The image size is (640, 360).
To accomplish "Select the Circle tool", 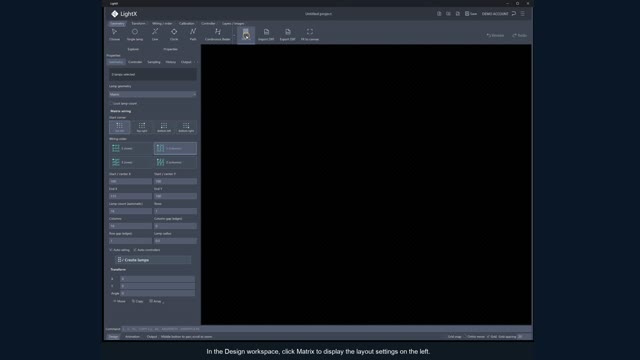I will tap(174, 34).
